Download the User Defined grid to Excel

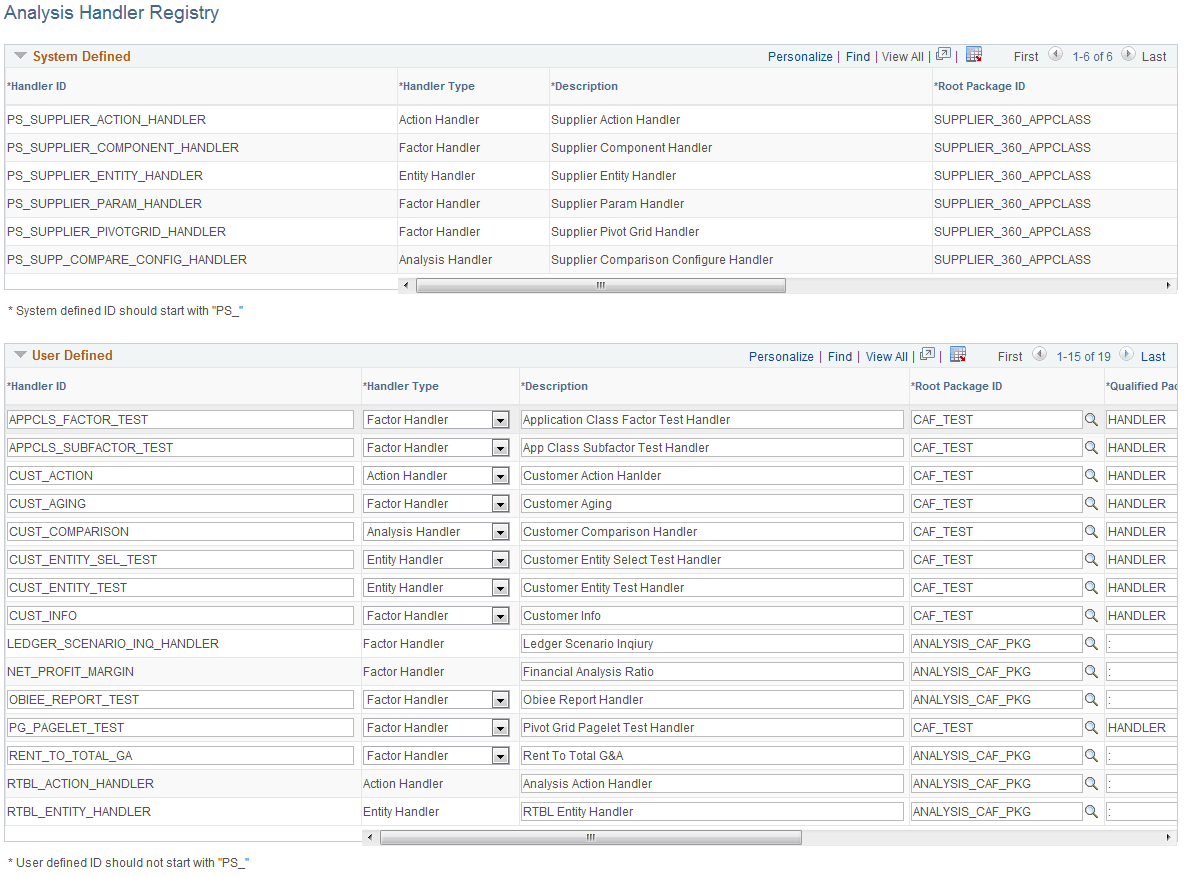957,355
